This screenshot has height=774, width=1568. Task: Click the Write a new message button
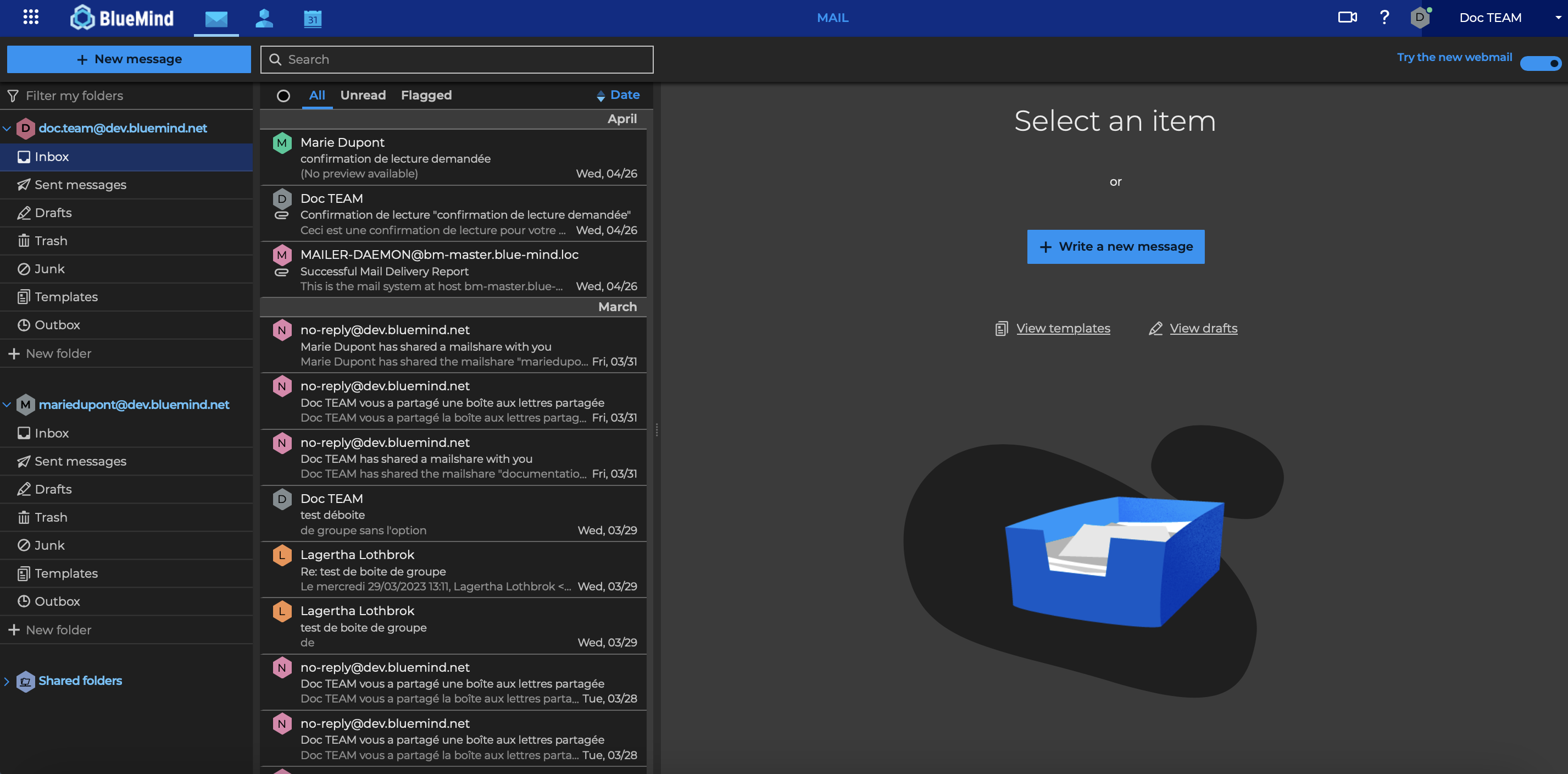[x=1115, y=246]
